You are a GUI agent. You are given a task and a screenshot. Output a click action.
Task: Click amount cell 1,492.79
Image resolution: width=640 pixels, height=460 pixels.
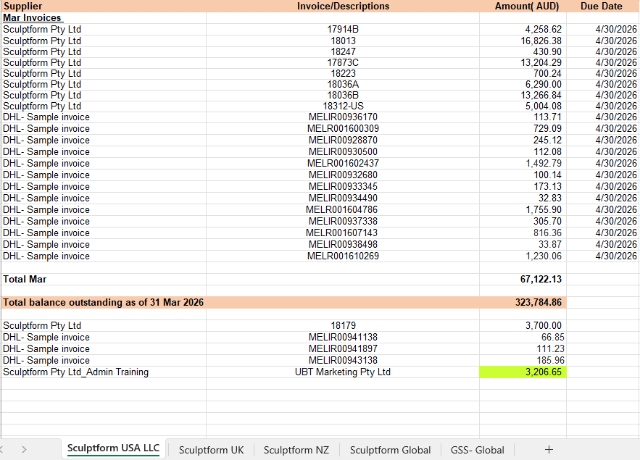(x=523, y=163)
